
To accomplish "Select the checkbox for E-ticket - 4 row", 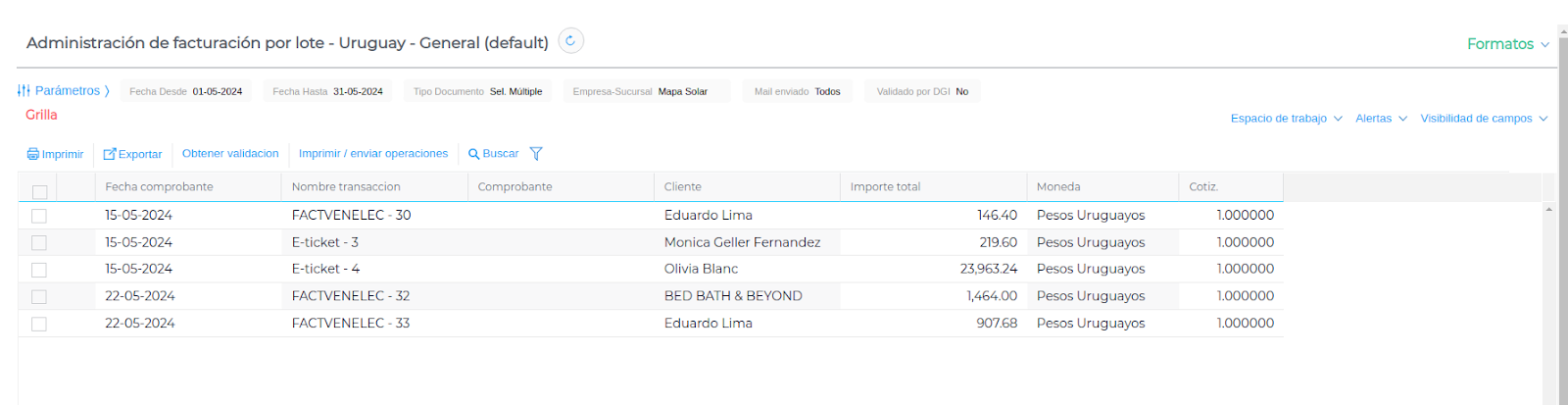I will click(x=39, y=270).
